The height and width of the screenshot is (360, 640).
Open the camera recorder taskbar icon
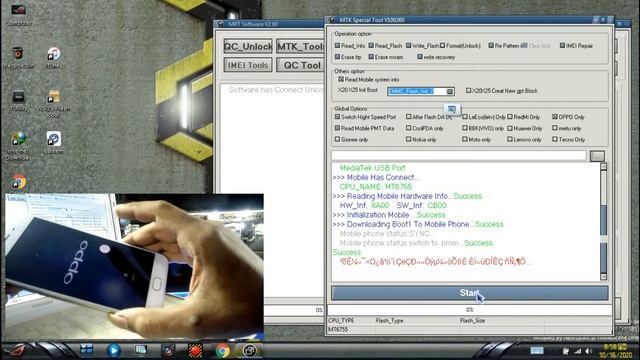168,350
